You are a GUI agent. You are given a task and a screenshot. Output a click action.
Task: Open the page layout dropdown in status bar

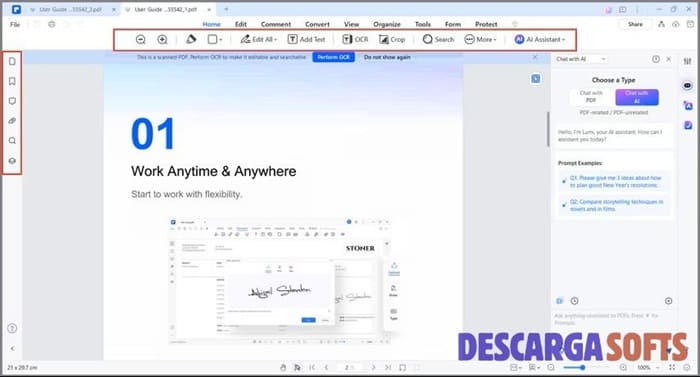(x=516, y=367)
